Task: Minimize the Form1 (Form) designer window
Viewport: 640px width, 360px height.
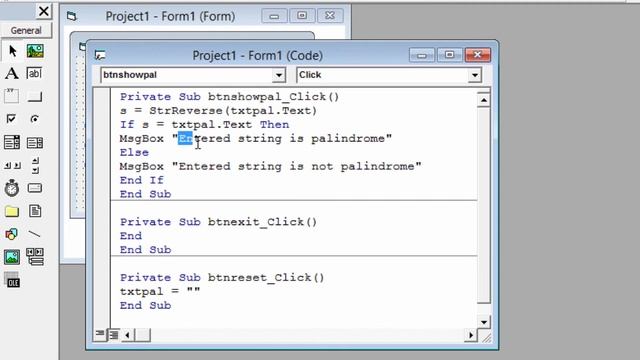Action: pyautogui.click(x=274, y=16)
